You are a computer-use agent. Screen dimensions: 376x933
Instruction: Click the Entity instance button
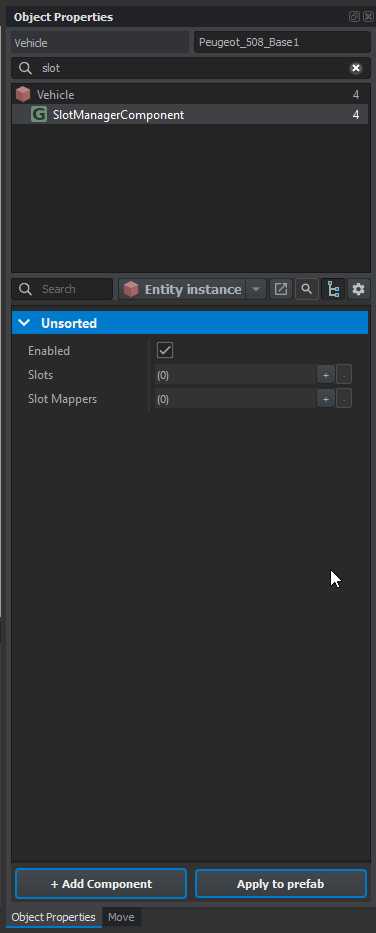point(182,289)
